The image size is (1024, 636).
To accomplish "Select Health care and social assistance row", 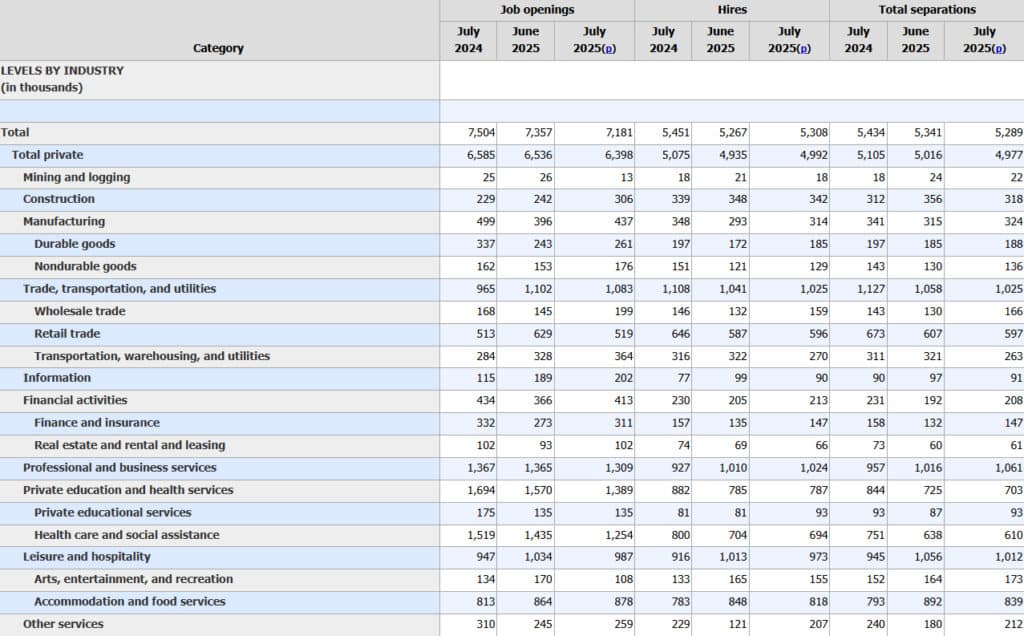I will 126,535.
